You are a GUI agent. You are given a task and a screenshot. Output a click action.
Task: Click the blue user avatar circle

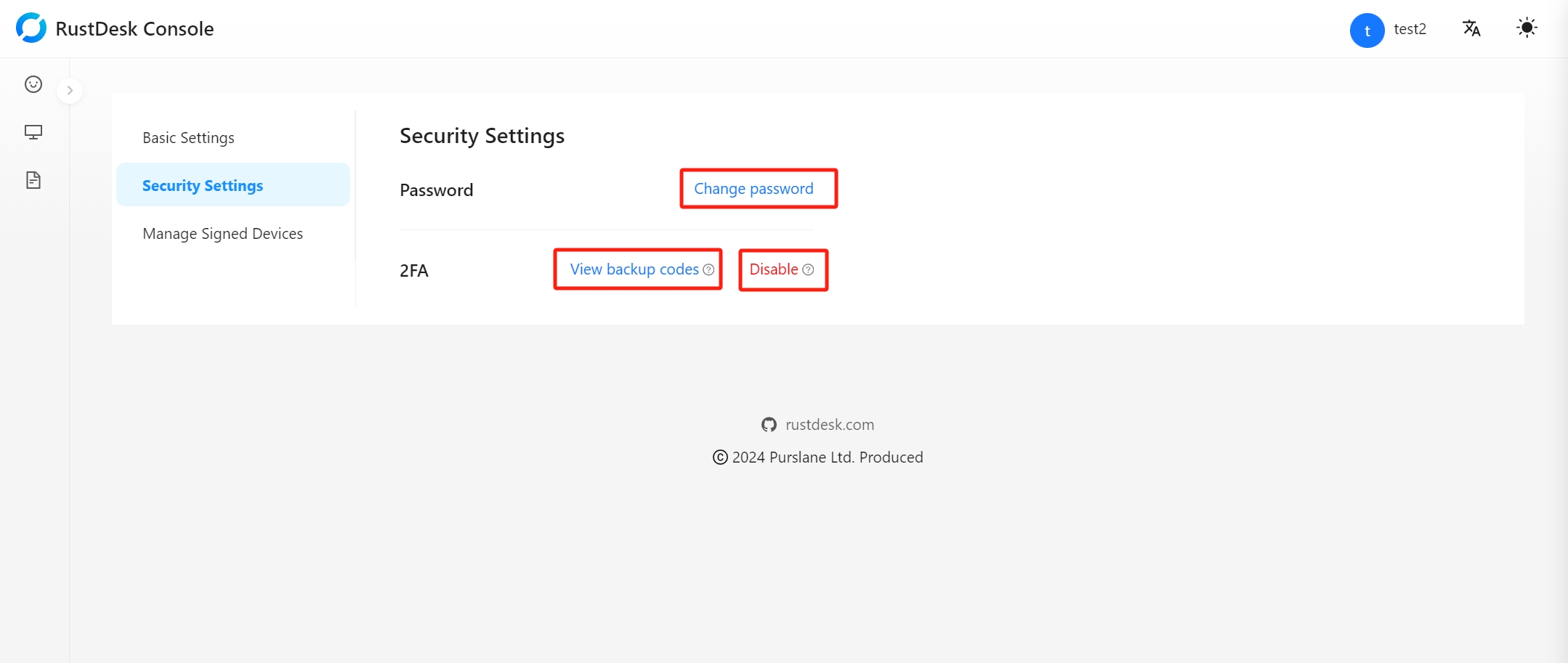click(x=1367, y=30)
